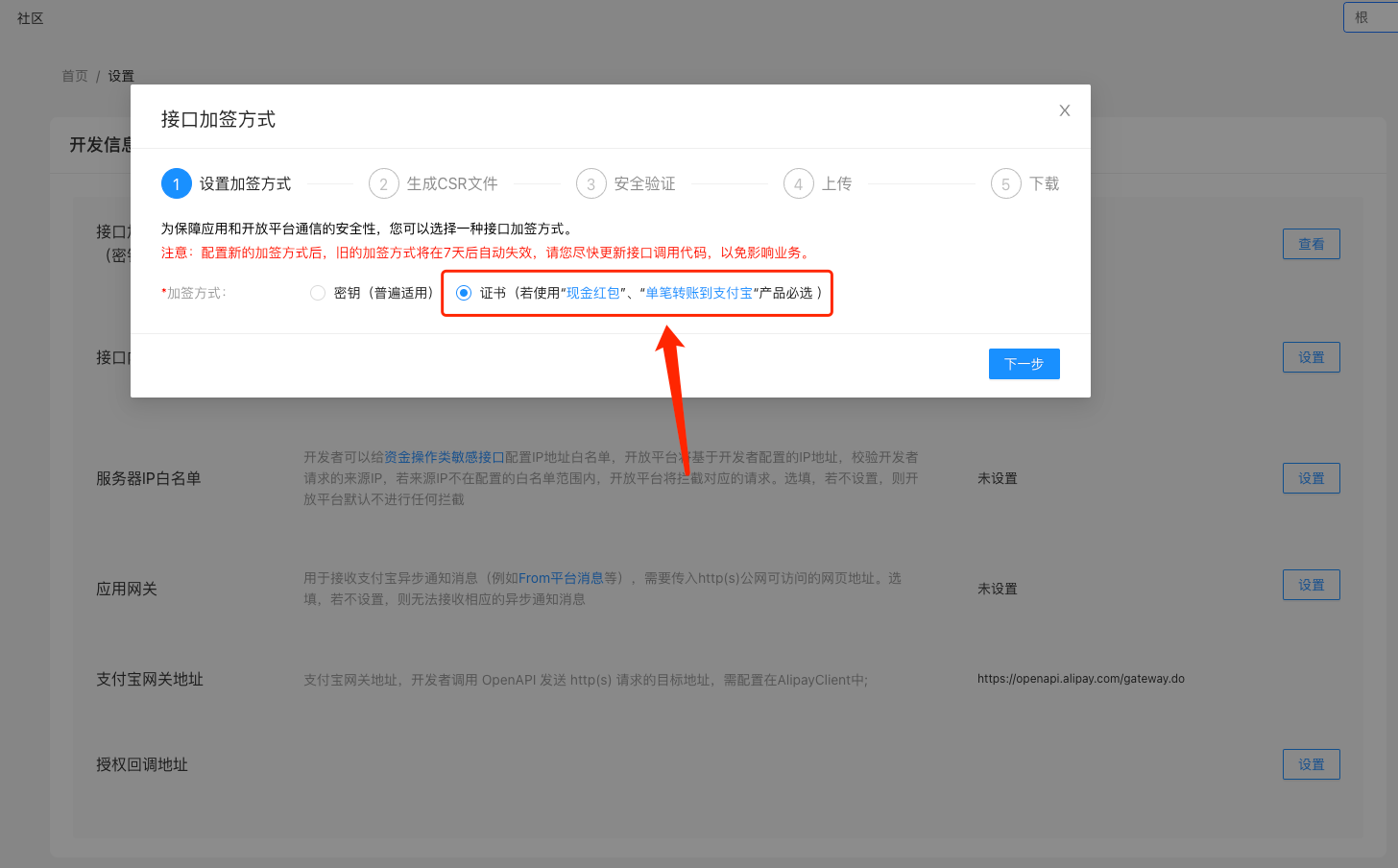Click step 4 上传

click(818, 183)
